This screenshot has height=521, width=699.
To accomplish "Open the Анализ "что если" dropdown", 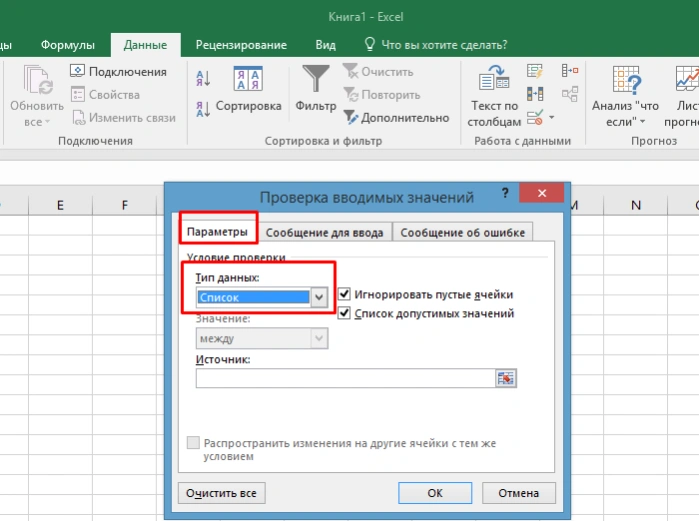I will coord(625,114).
